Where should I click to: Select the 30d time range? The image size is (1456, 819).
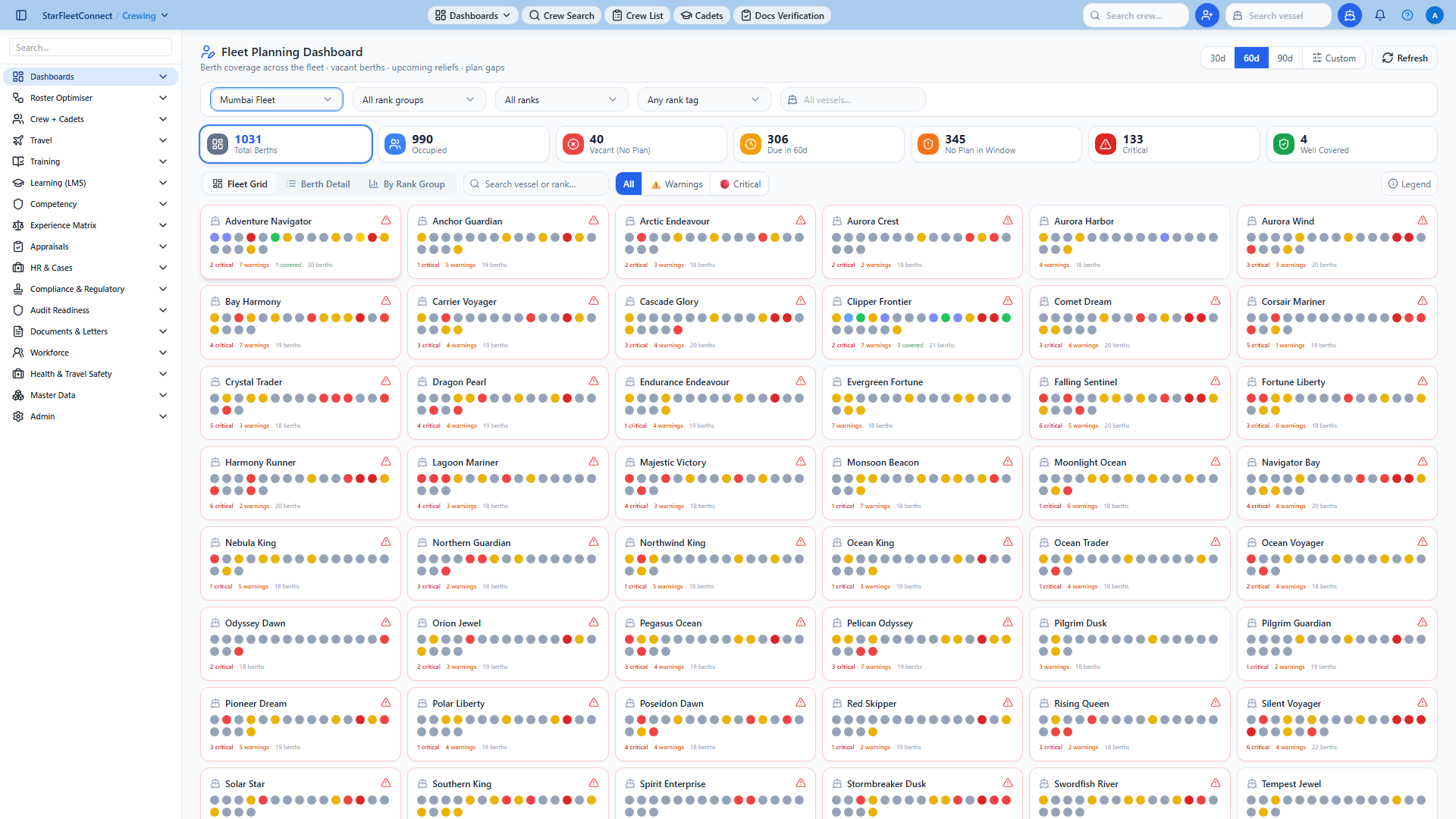coord(1217,58)
